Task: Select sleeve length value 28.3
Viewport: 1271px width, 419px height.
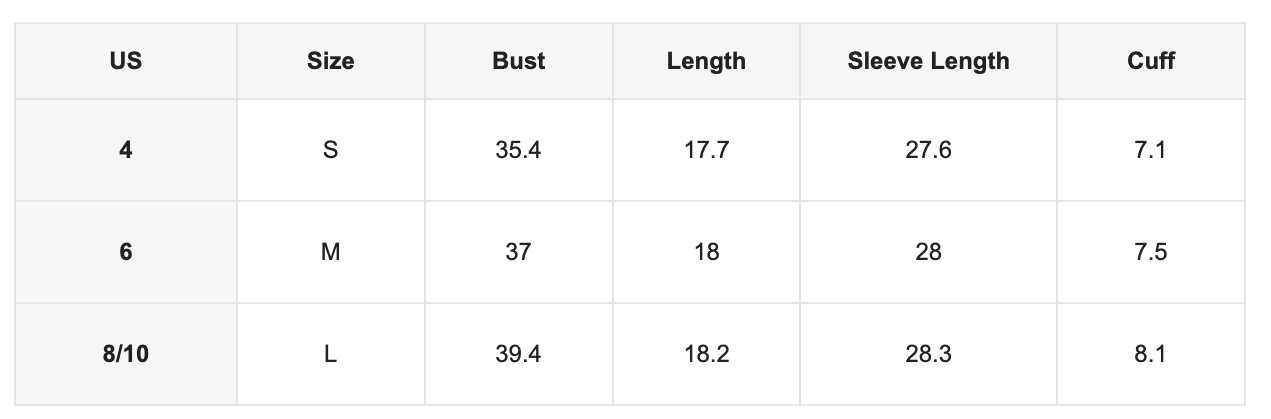Action: [928, 354]
